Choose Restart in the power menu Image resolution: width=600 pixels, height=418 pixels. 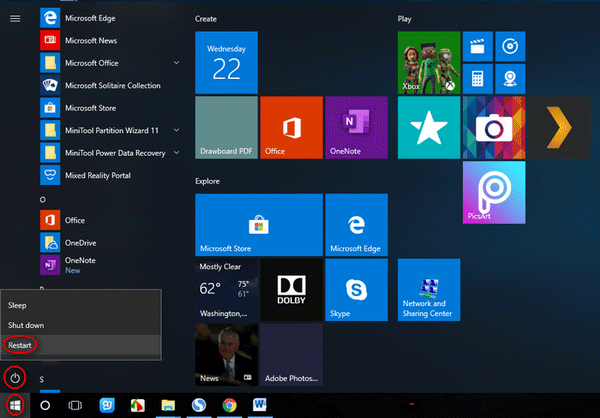click(x=81, y=345)
